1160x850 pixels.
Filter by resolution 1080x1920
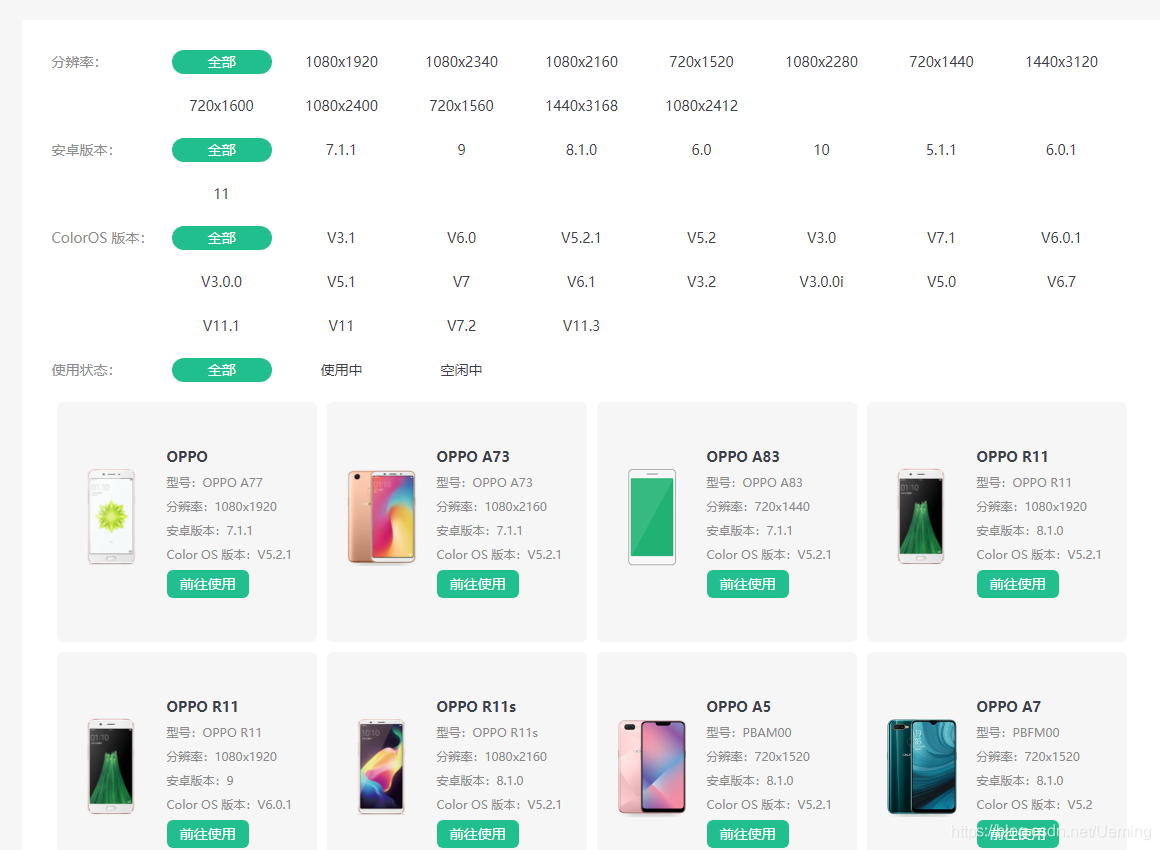pyautogui.click(x=342, y=62)
